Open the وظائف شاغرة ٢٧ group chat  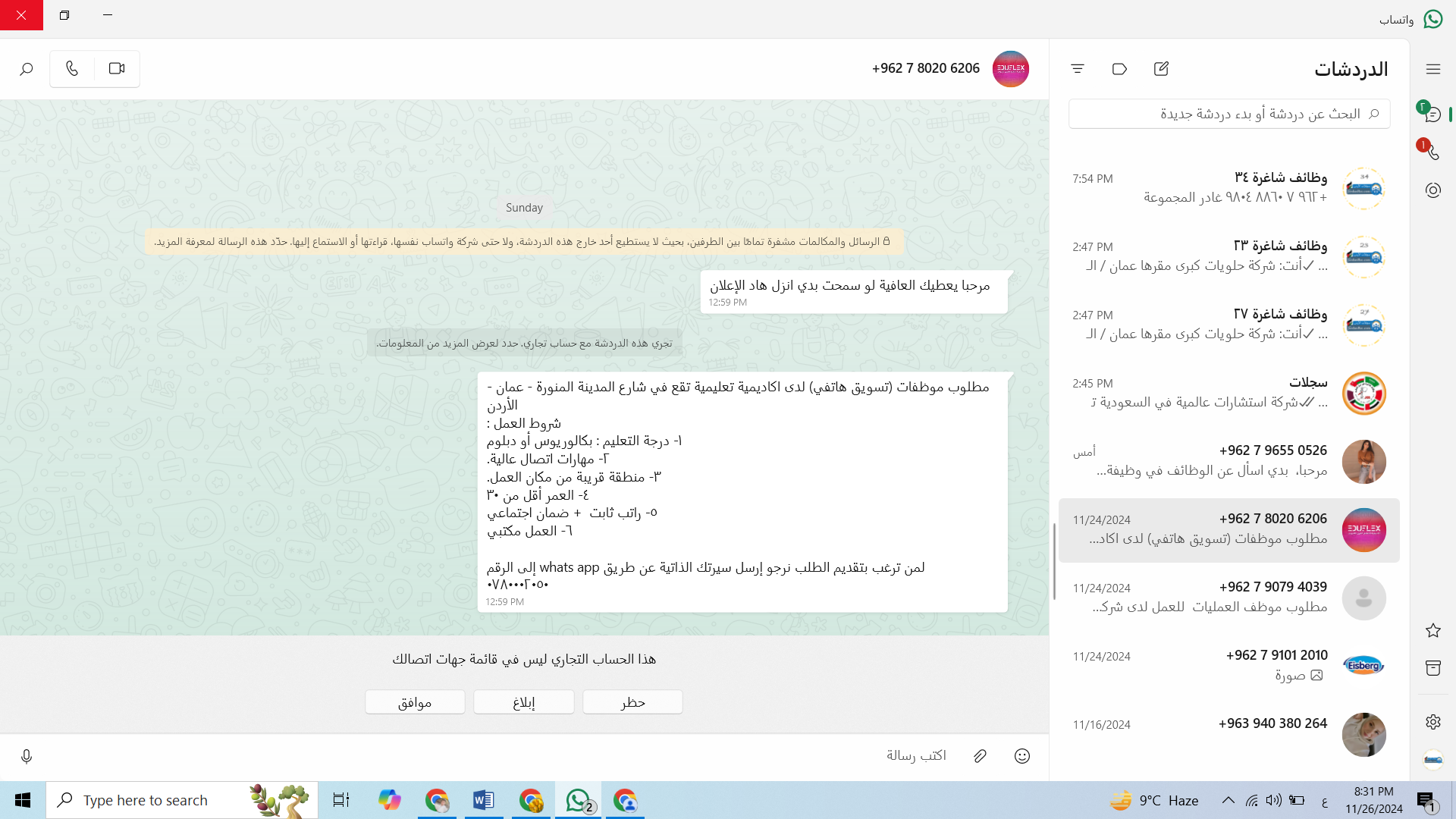point(1229,325)
